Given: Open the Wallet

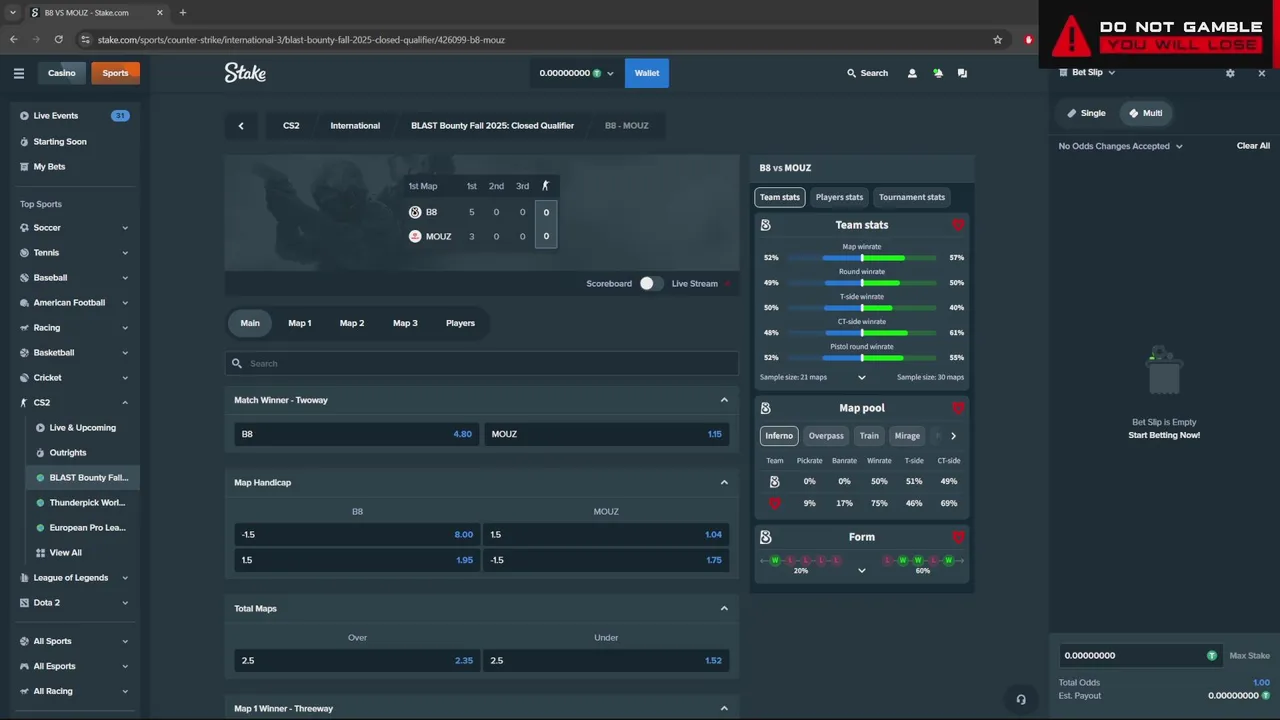Looking at the screenshot, I should coord(647,73).
